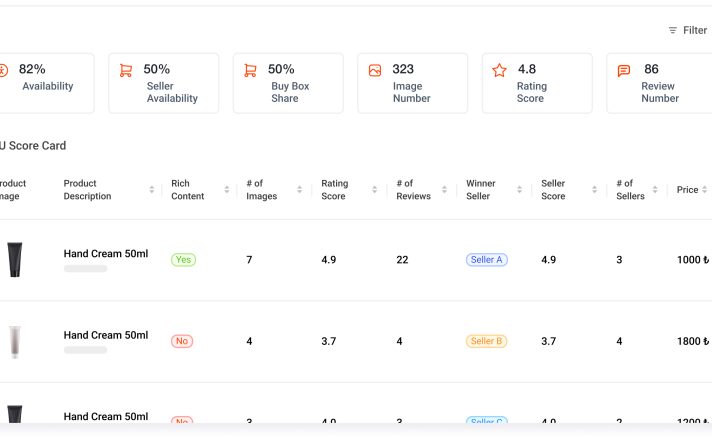Image resolution: width=712 pixels, height=440 pixels.
Task: Click the 1000 ₺ price value
Action: tap(693, 260)
